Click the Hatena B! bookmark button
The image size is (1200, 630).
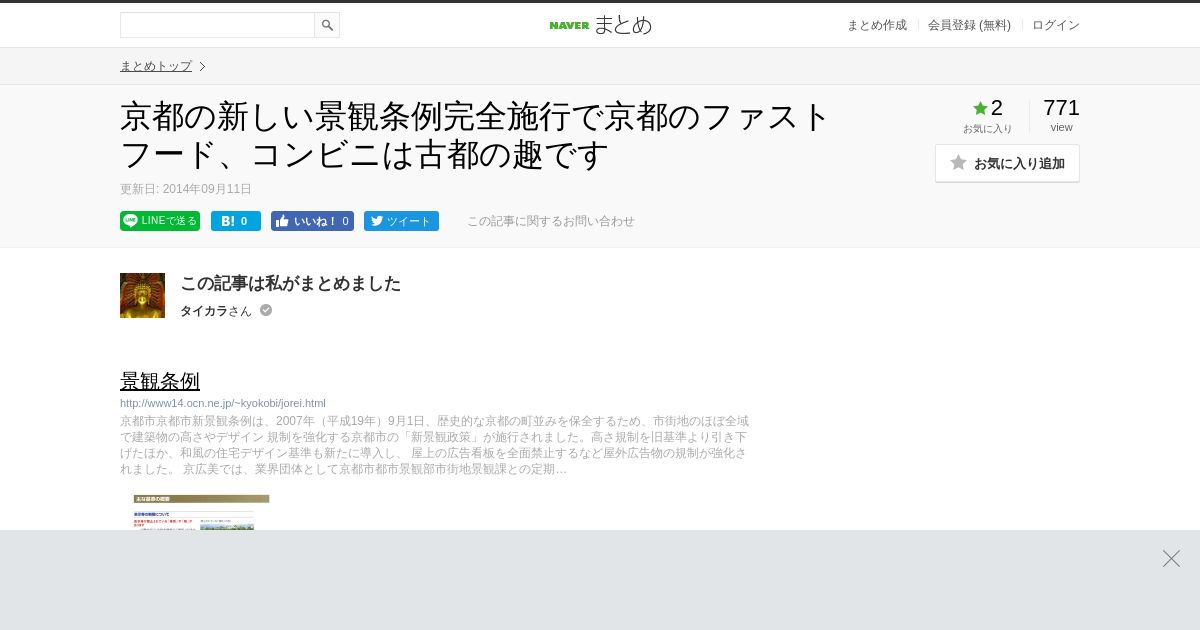(x=236, y=221)
